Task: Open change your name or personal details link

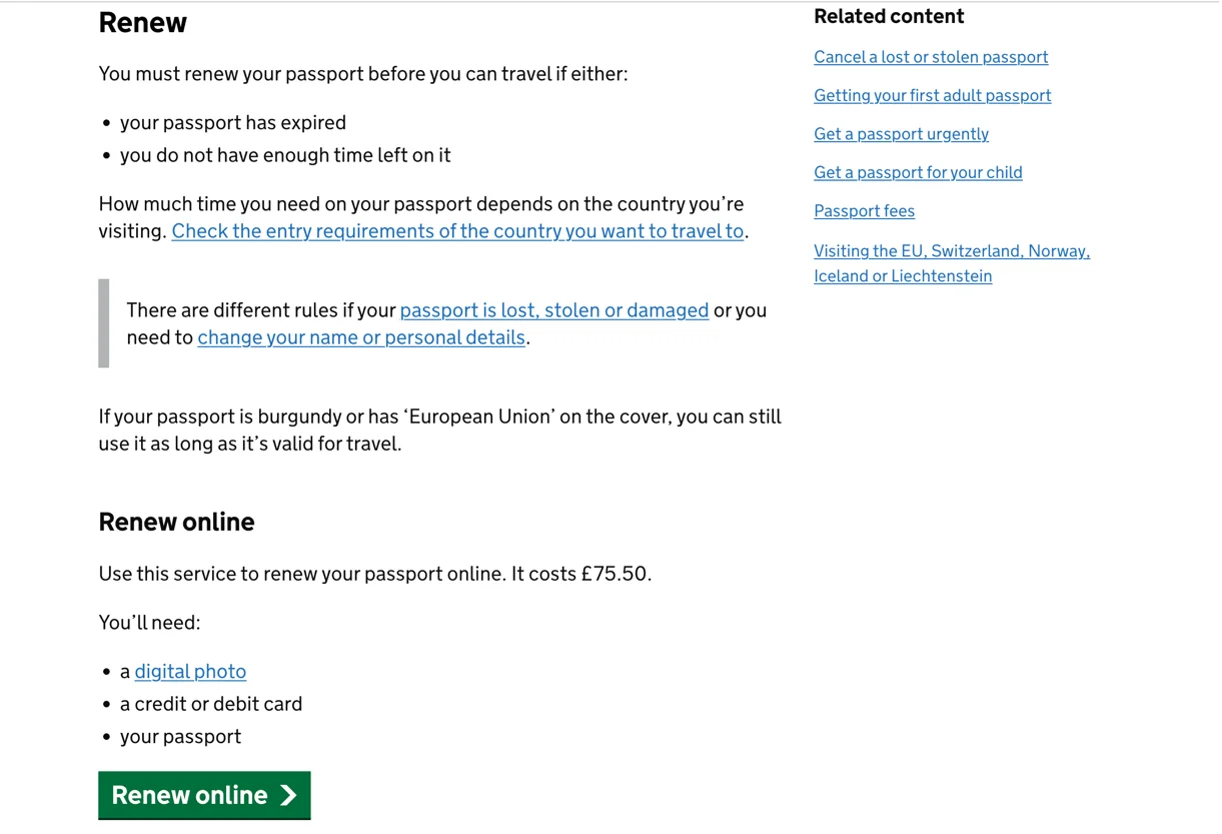Action: click(x=361, y=338)
